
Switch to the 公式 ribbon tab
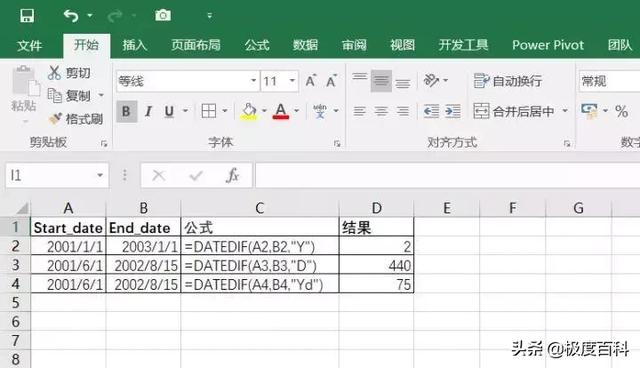point(257,45)
